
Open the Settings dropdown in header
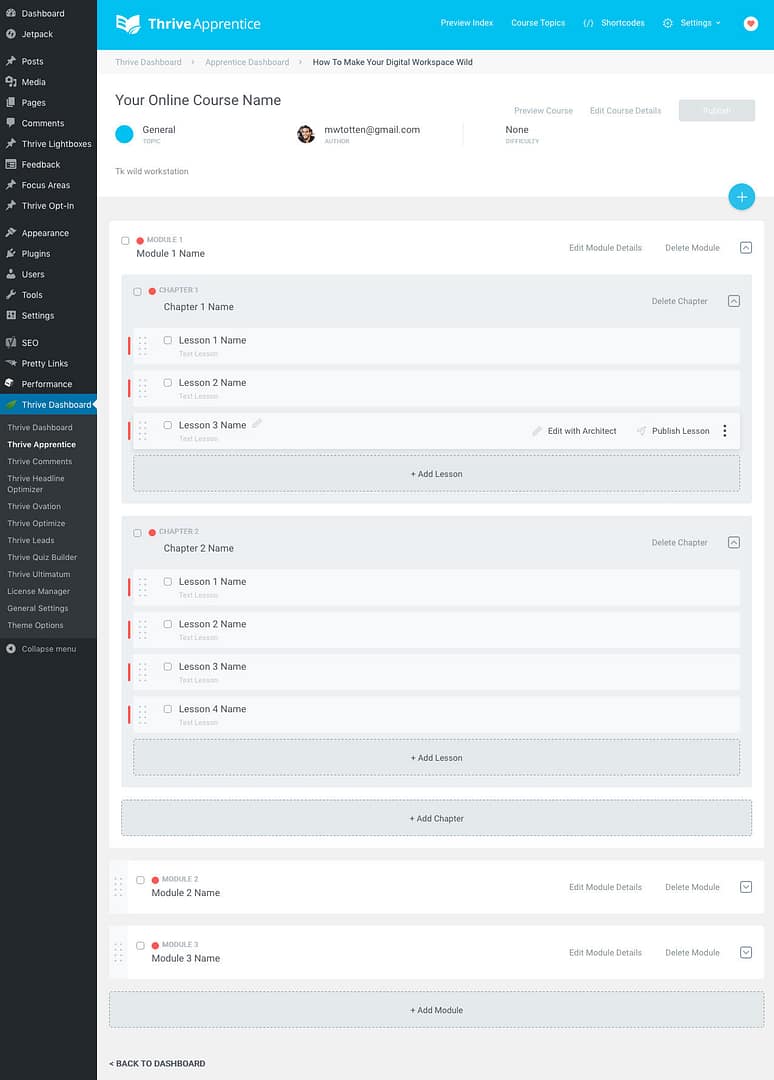(x=692, y=23)
